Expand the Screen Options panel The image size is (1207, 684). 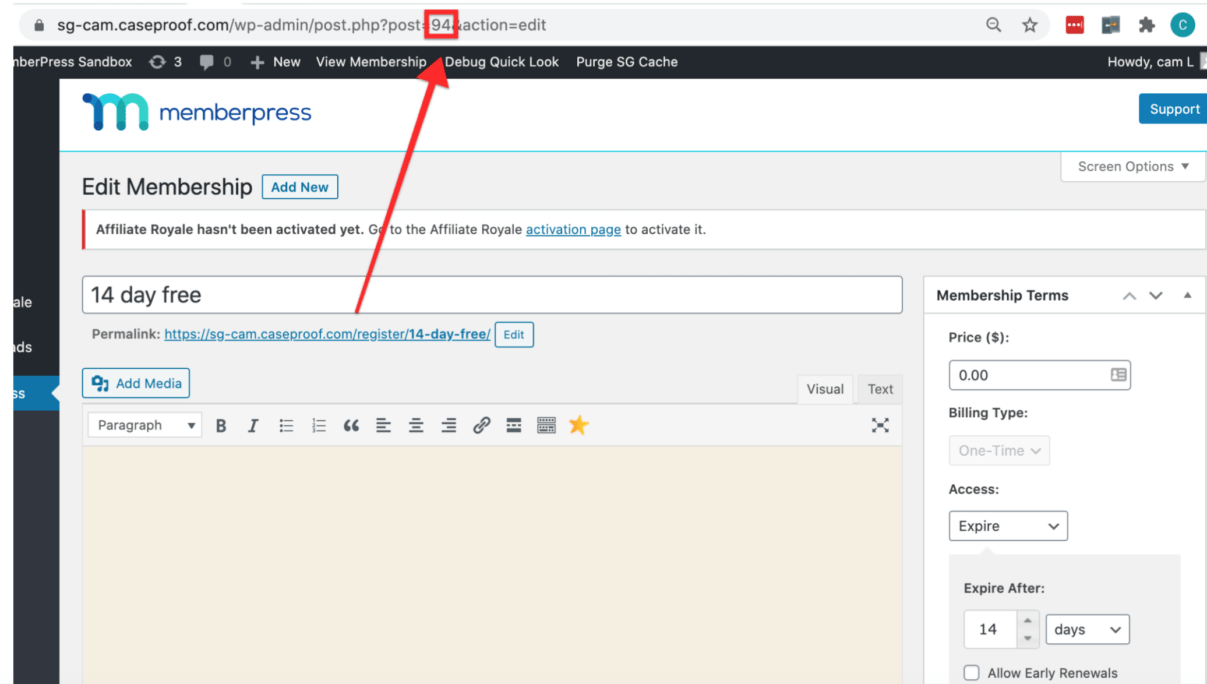(1133, 167)
